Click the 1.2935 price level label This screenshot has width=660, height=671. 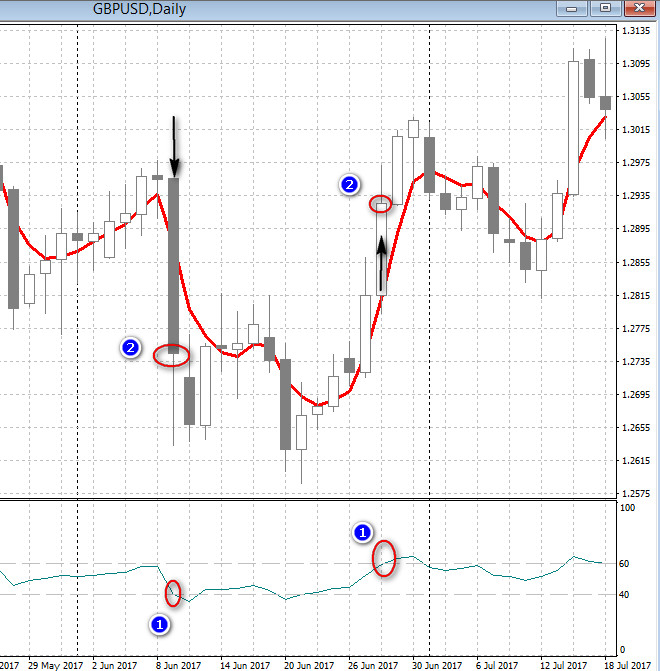[636, 196]
